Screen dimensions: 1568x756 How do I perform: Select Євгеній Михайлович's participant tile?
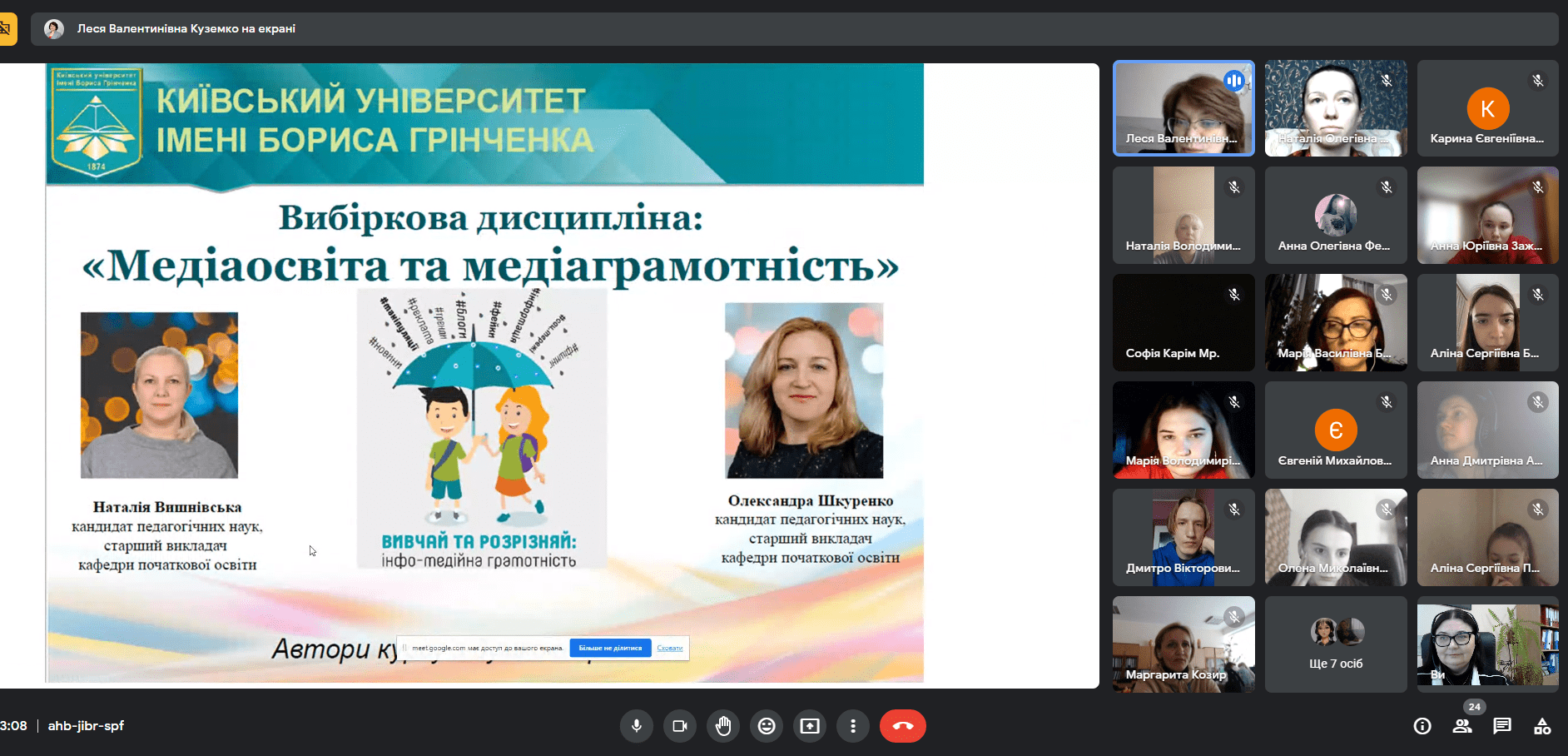1336,430
